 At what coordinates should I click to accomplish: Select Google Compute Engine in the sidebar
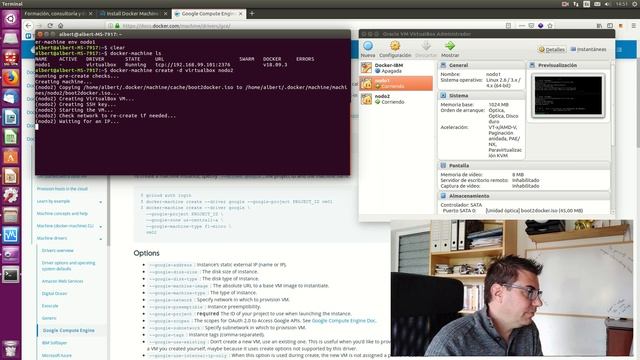tap(69, 330)
